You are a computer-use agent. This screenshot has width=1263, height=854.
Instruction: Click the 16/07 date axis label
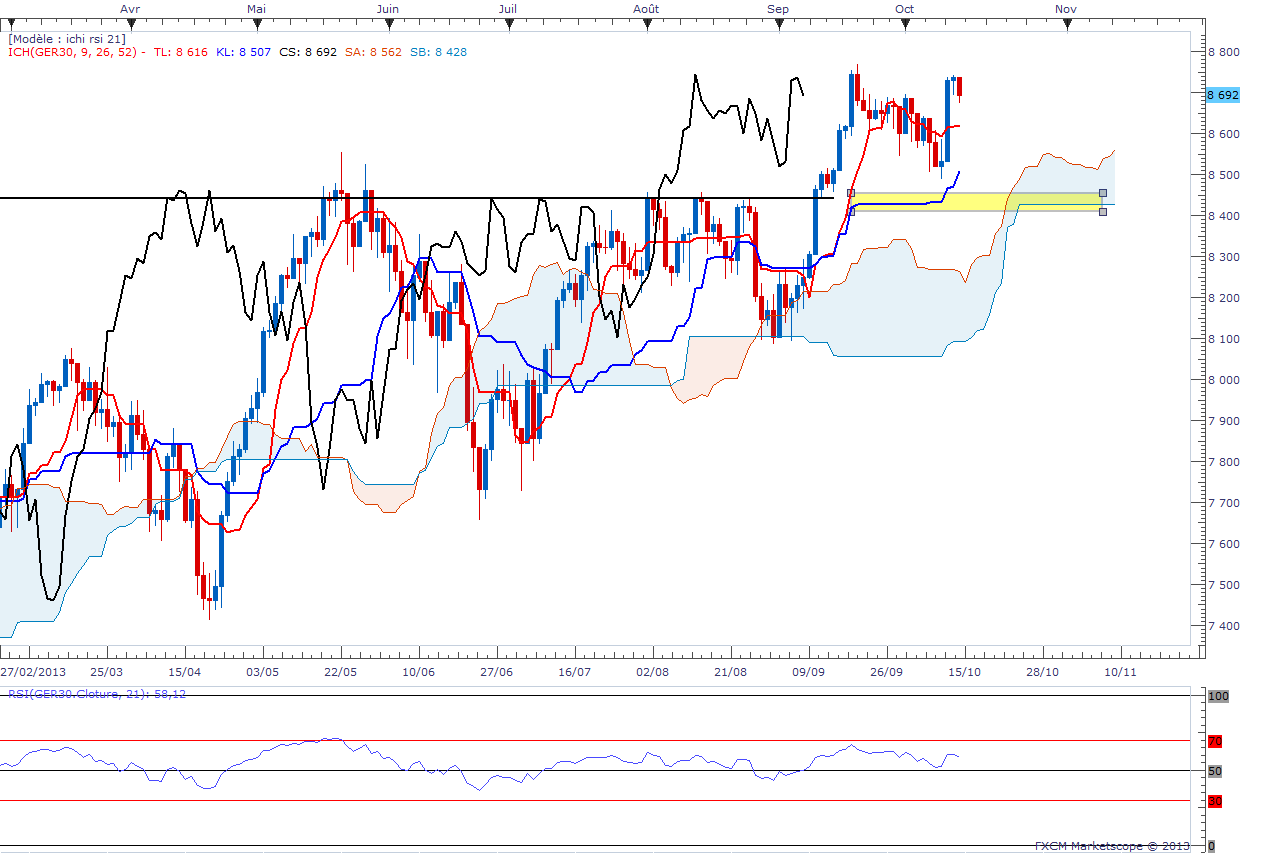[574, 672]
